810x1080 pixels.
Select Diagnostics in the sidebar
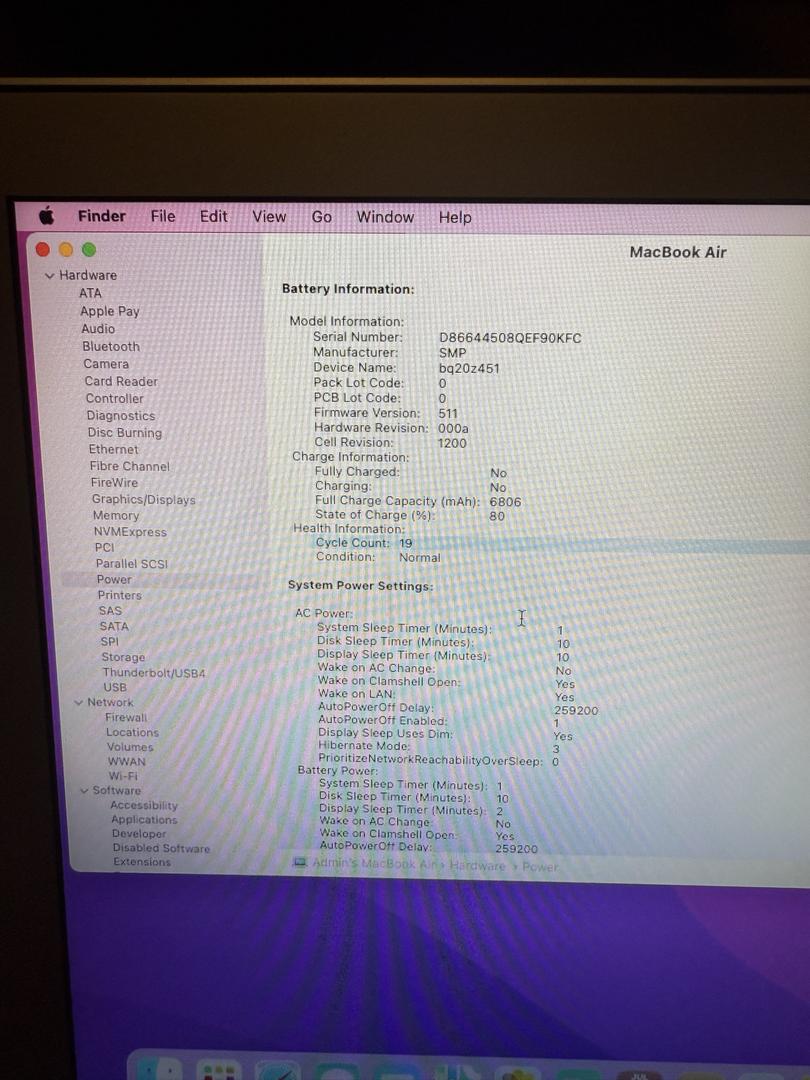[x=121, y=415]
